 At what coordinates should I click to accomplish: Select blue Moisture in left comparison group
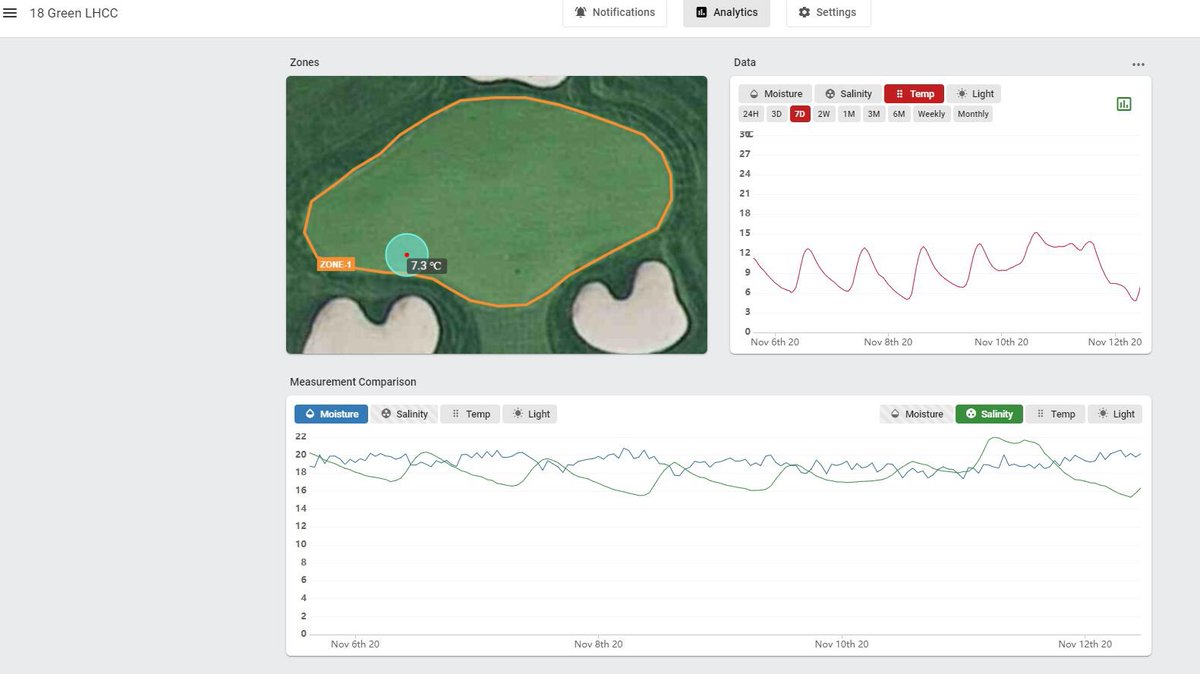click(331, 414)
